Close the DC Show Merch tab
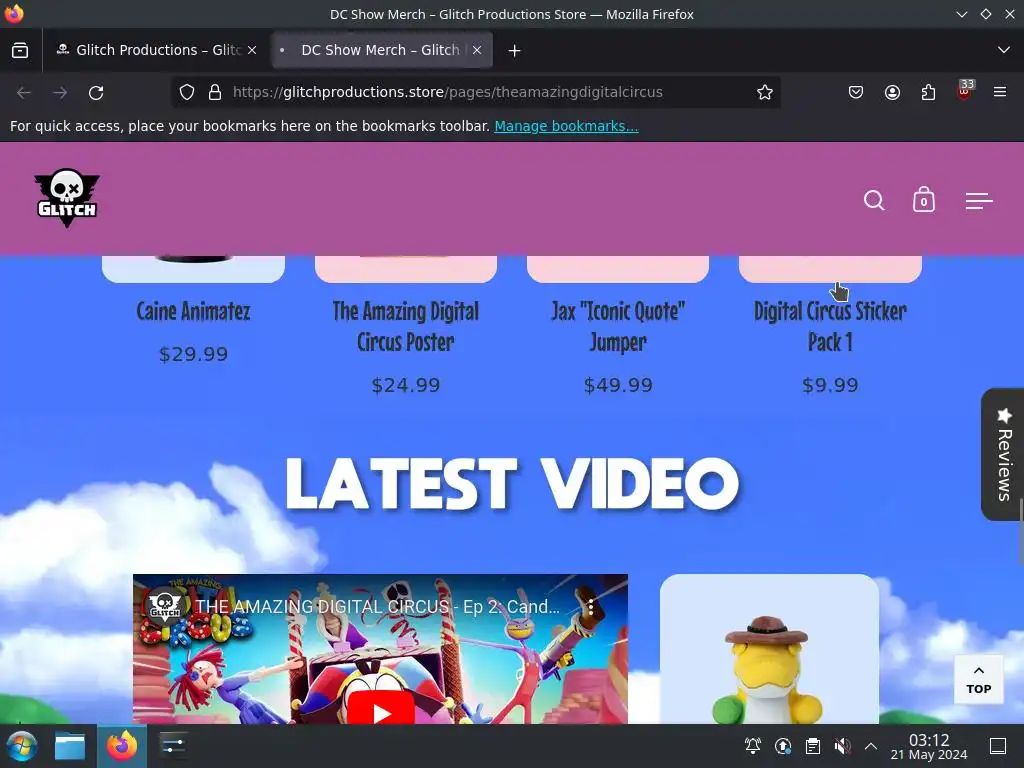This screenshot has width=1024, height=768. [477, 50]
